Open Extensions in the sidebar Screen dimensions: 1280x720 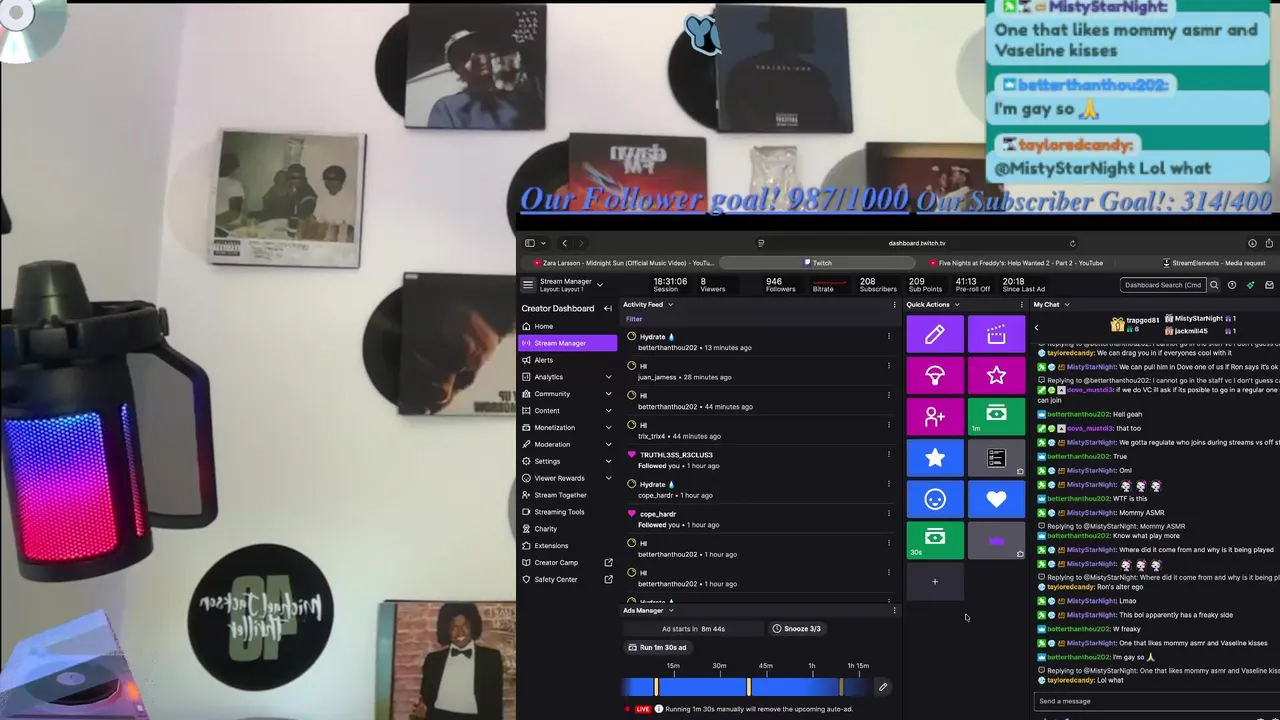pos(567,546)
